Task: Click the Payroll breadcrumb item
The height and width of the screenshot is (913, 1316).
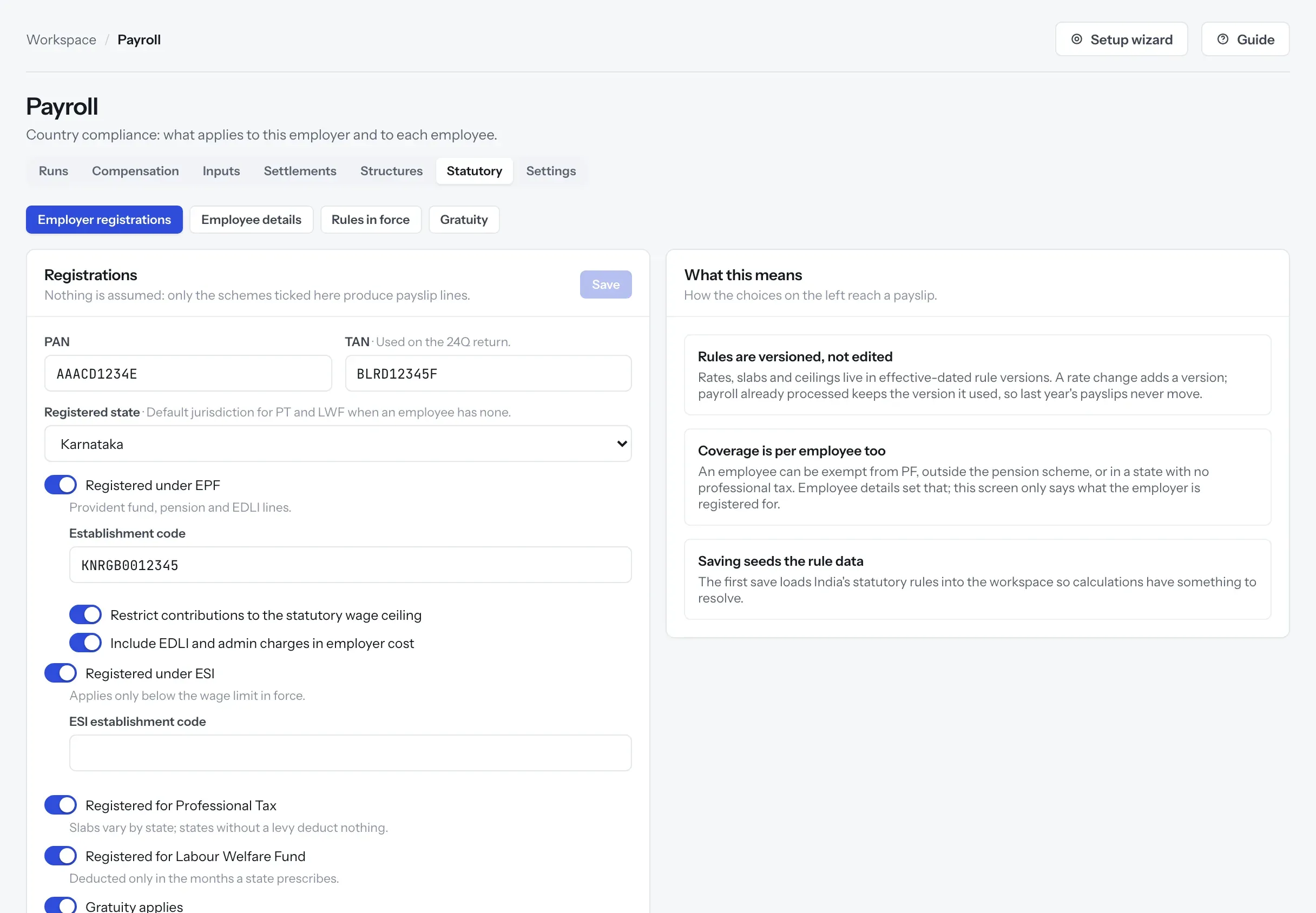Action: tap(139, 40)
